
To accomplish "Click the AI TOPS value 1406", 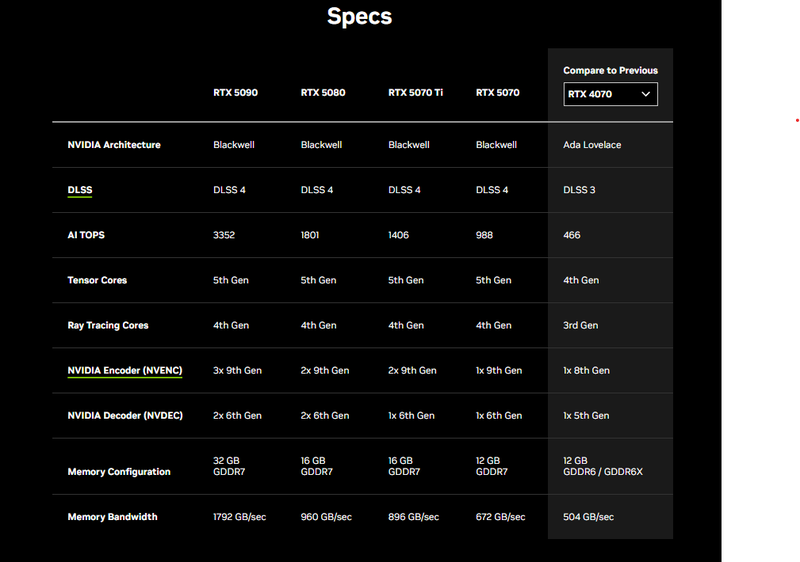I will point(398,235).
